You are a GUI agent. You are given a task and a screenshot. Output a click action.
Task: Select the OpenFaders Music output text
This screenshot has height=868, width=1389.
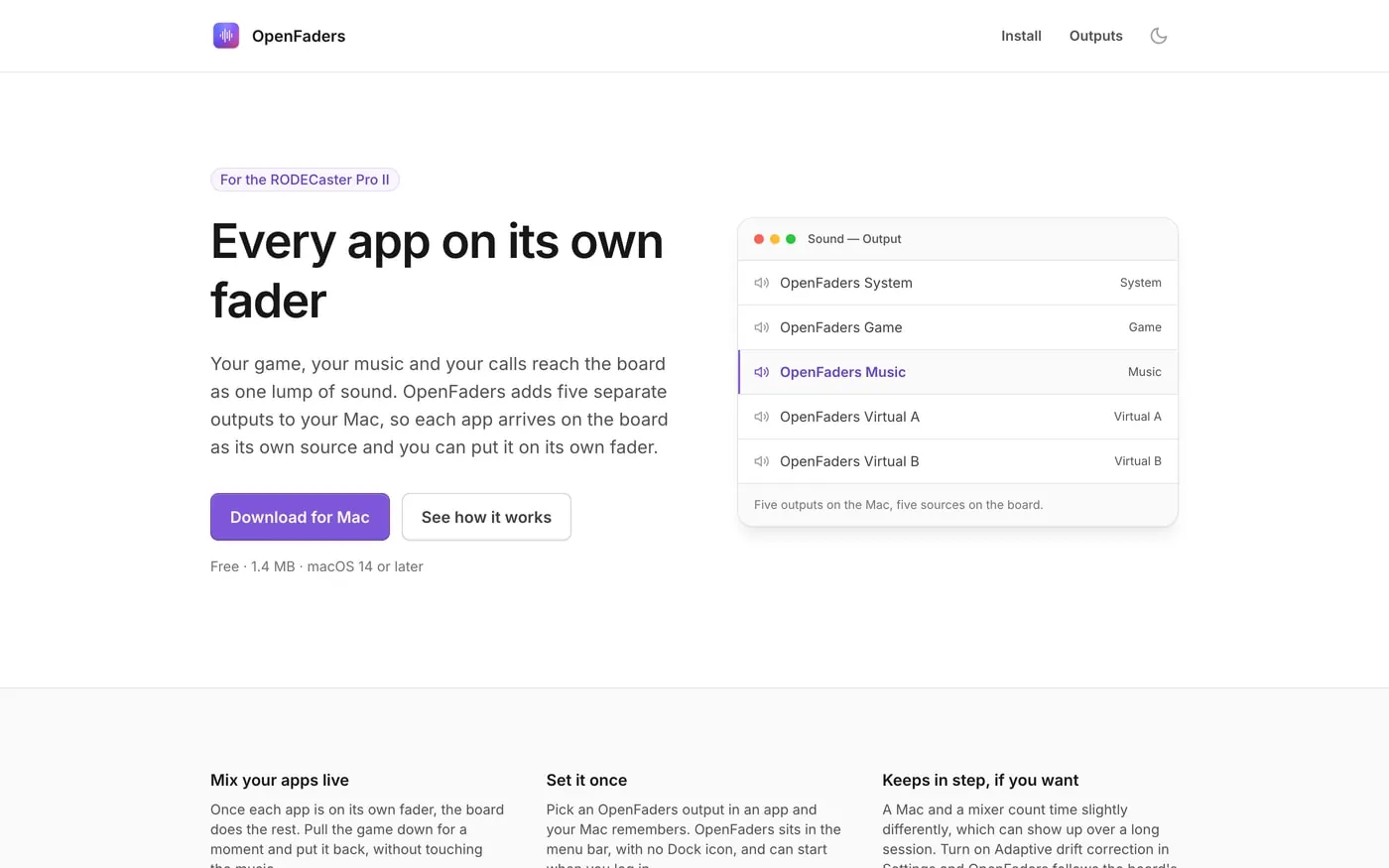[842, 372]
